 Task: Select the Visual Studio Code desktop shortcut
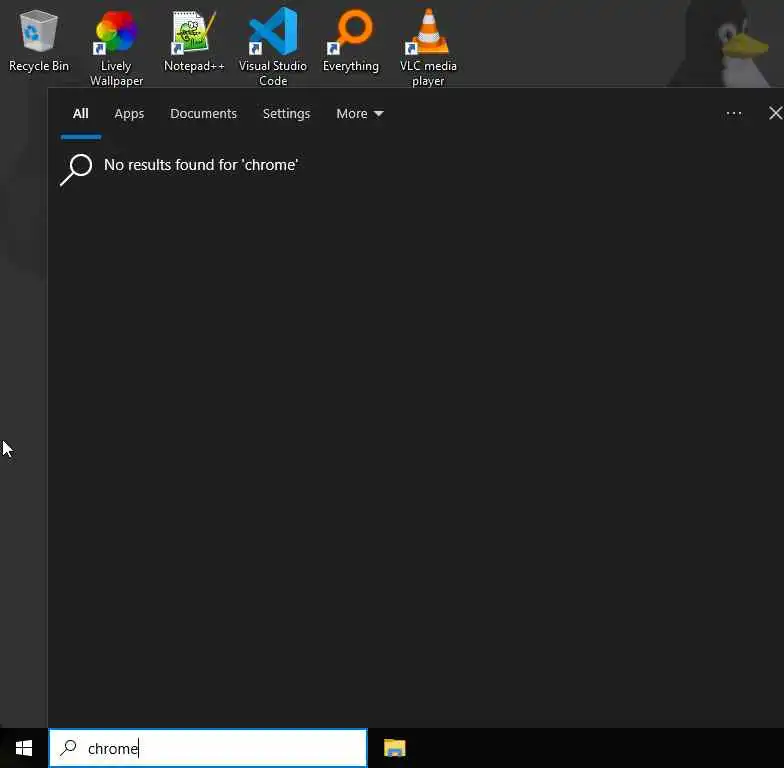tap(273, 47)
